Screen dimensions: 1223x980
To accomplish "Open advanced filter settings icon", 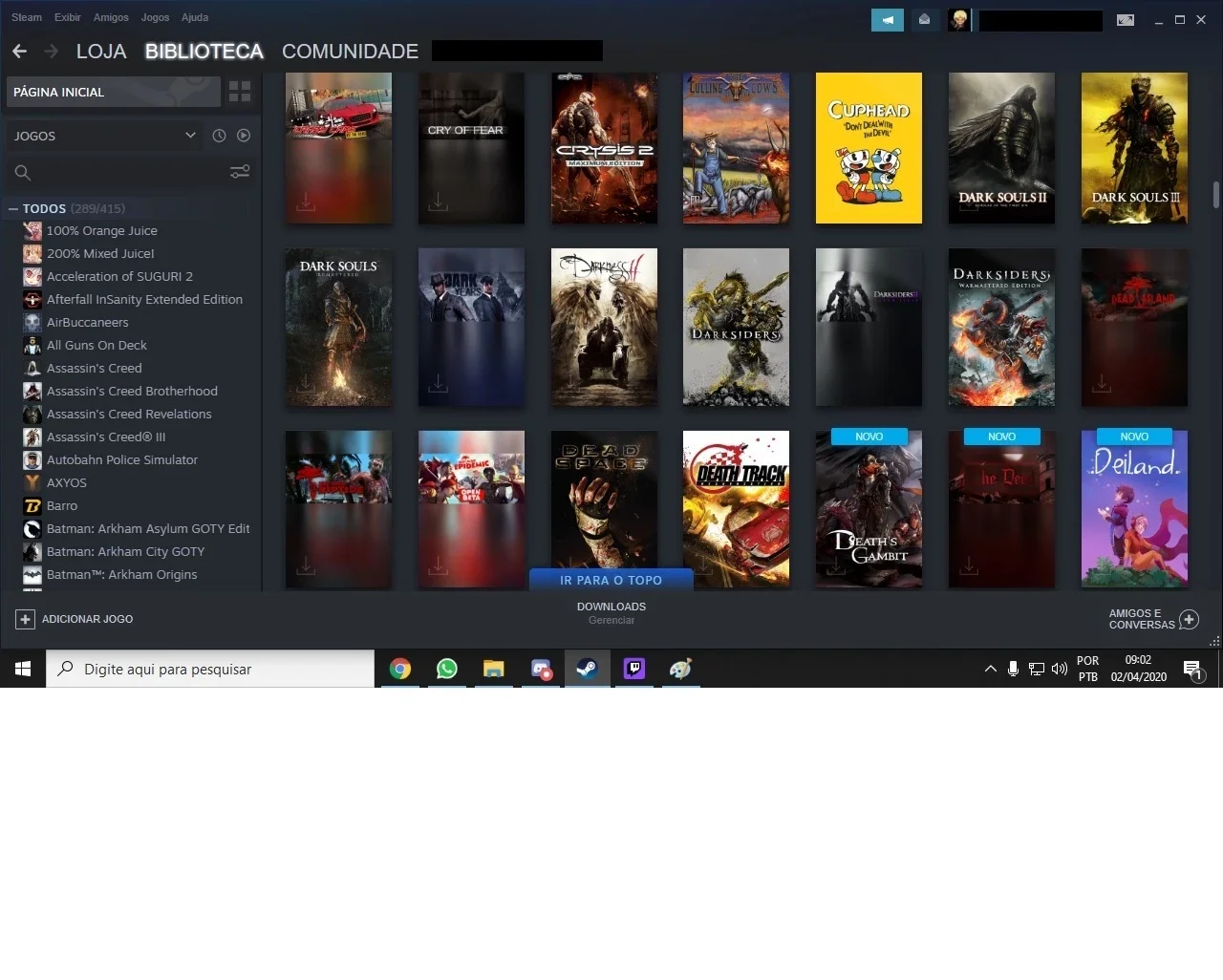I will click(240, 172).
